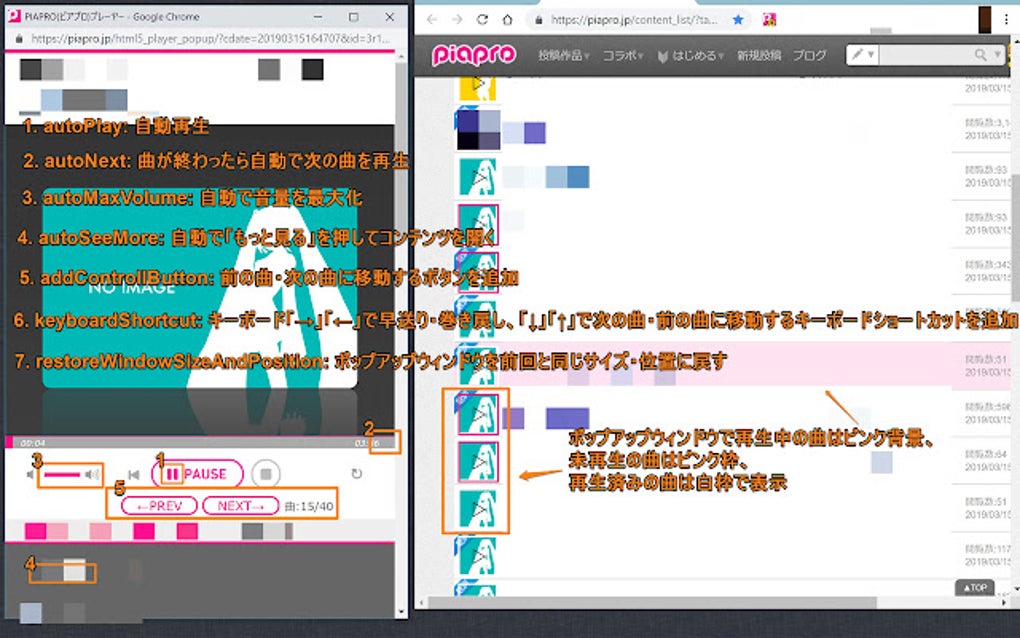Click the bookmark star in the popup address bar
This screenshot has height=638, width=1020.
coord(739,19)
